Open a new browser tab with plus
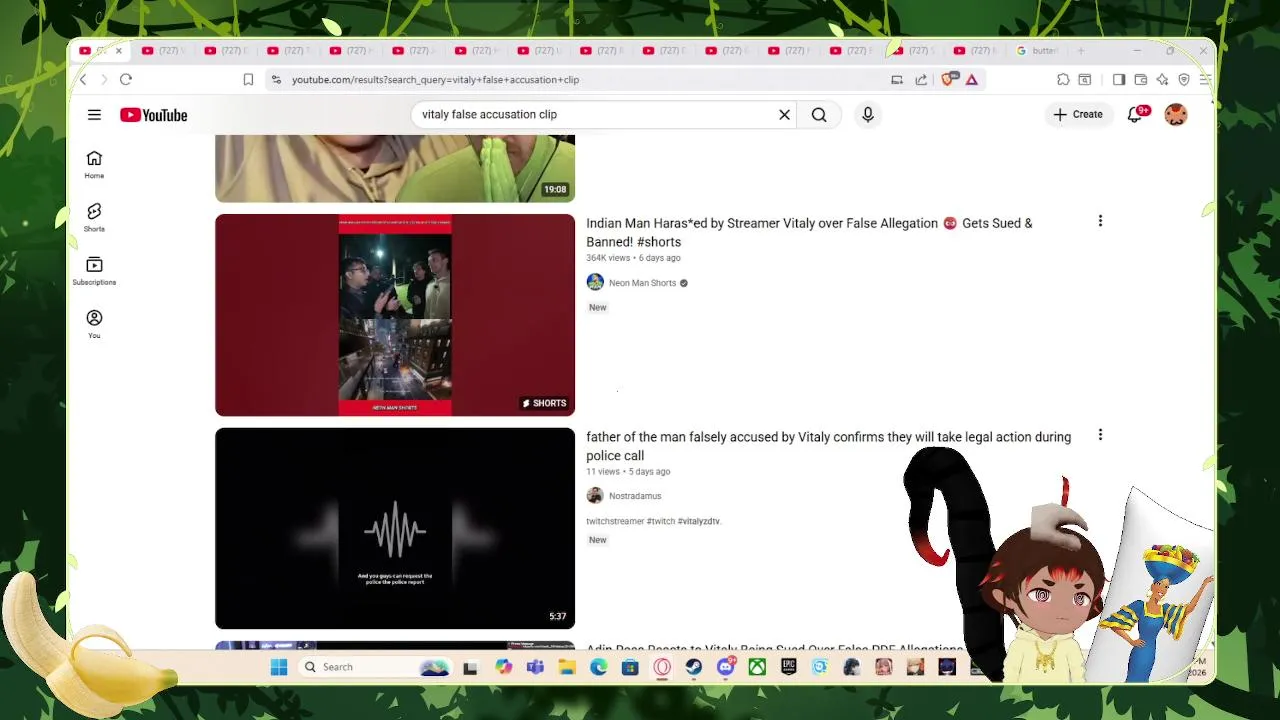1280x720 pixels. tap(1081, 51)
